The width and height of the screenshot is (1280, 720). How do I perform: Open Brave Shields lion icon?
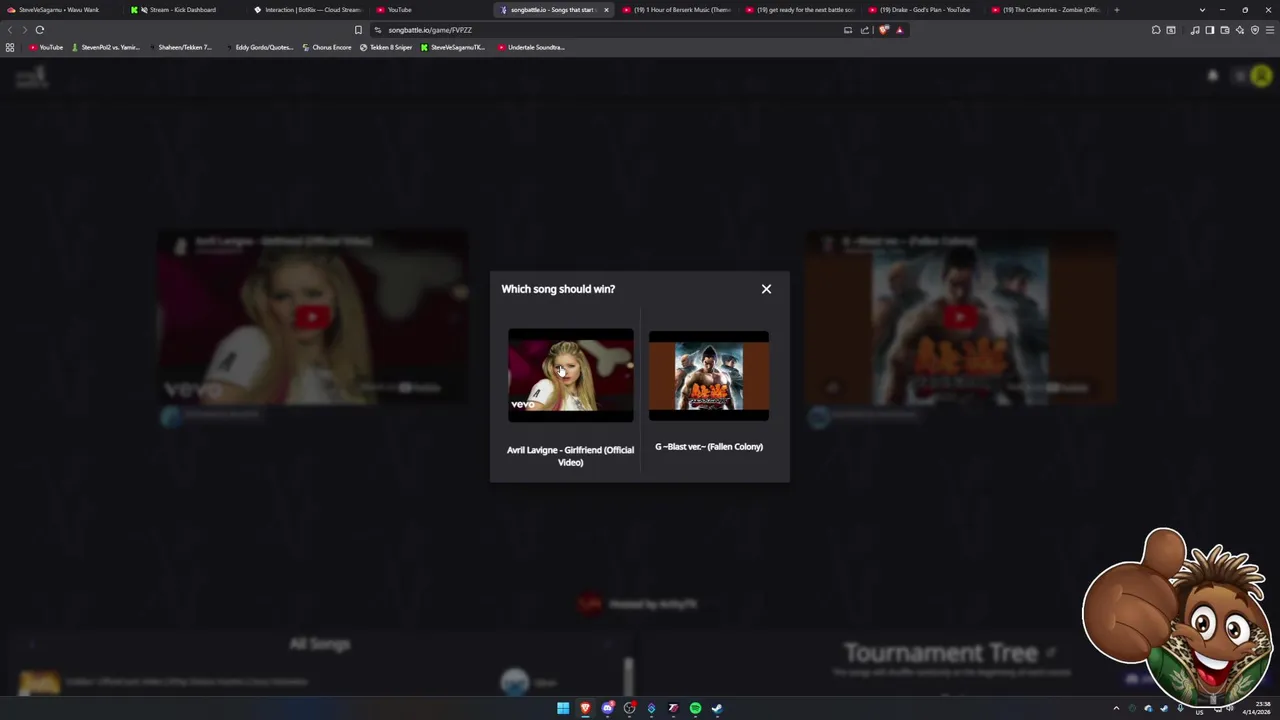[884, 30]
